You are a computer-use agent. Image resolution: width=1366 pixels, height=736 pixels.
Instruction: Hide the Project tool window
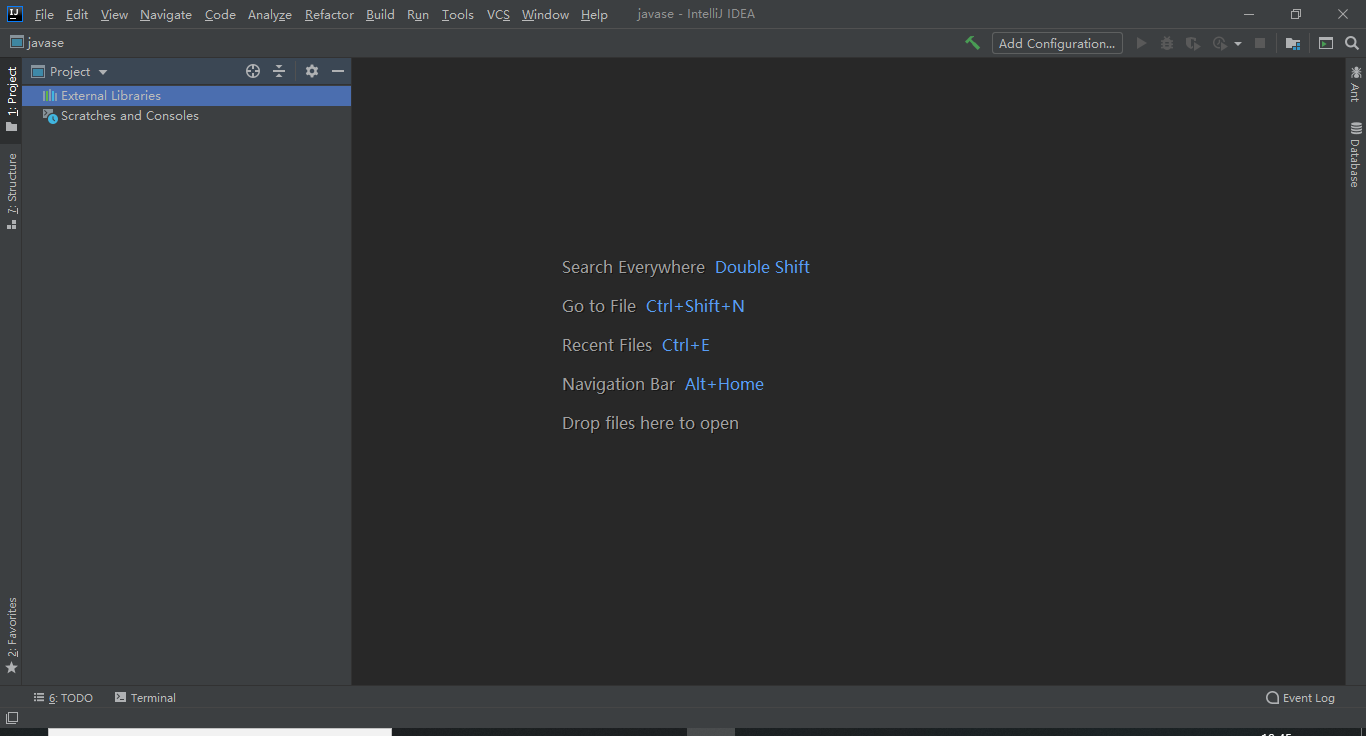(x=338, y=71)
